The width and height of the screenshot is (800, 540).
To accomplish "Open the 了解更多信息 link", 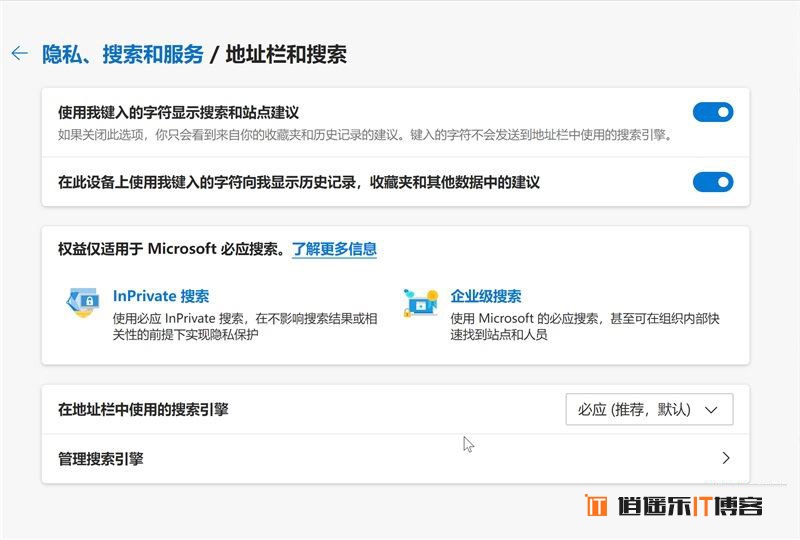I will click(334, 249).
